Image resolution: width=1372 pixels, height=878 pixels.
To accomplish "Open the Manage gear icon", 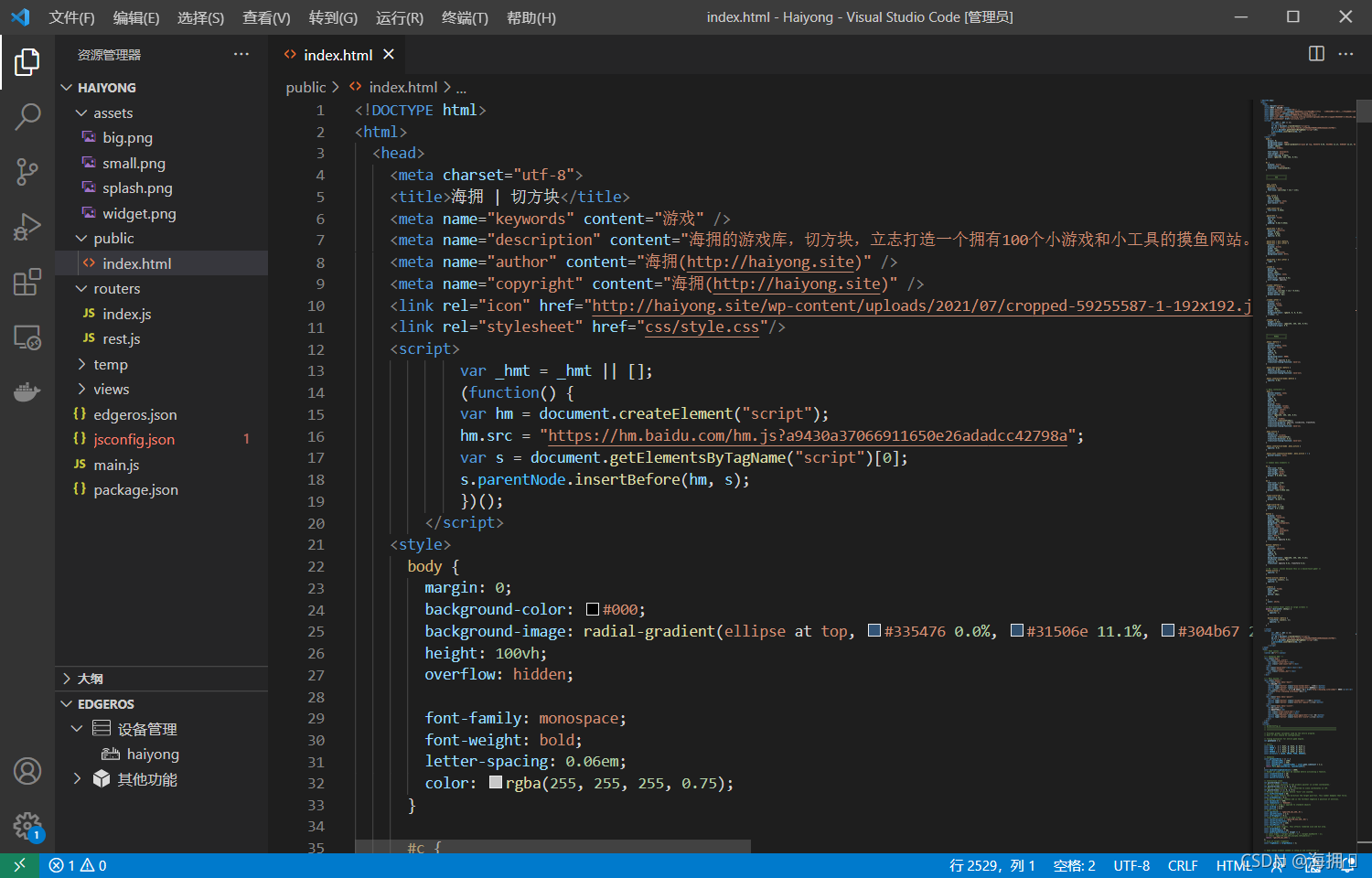I will 27,827.
